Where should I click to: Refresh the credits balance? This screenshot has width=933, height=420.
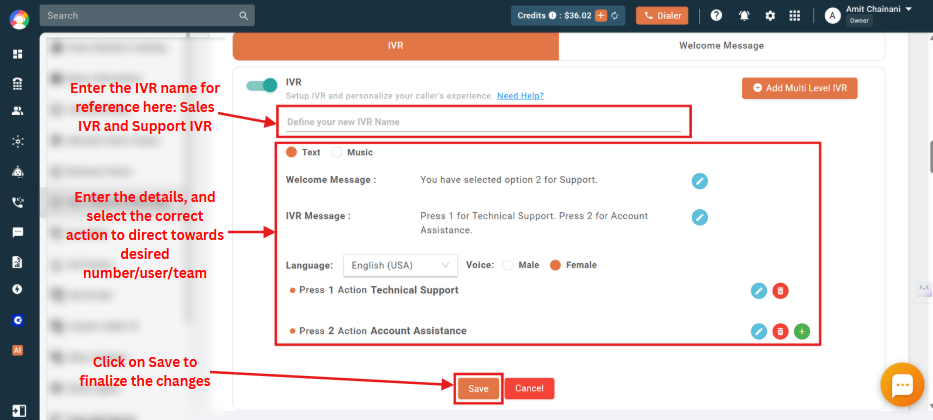615,16
